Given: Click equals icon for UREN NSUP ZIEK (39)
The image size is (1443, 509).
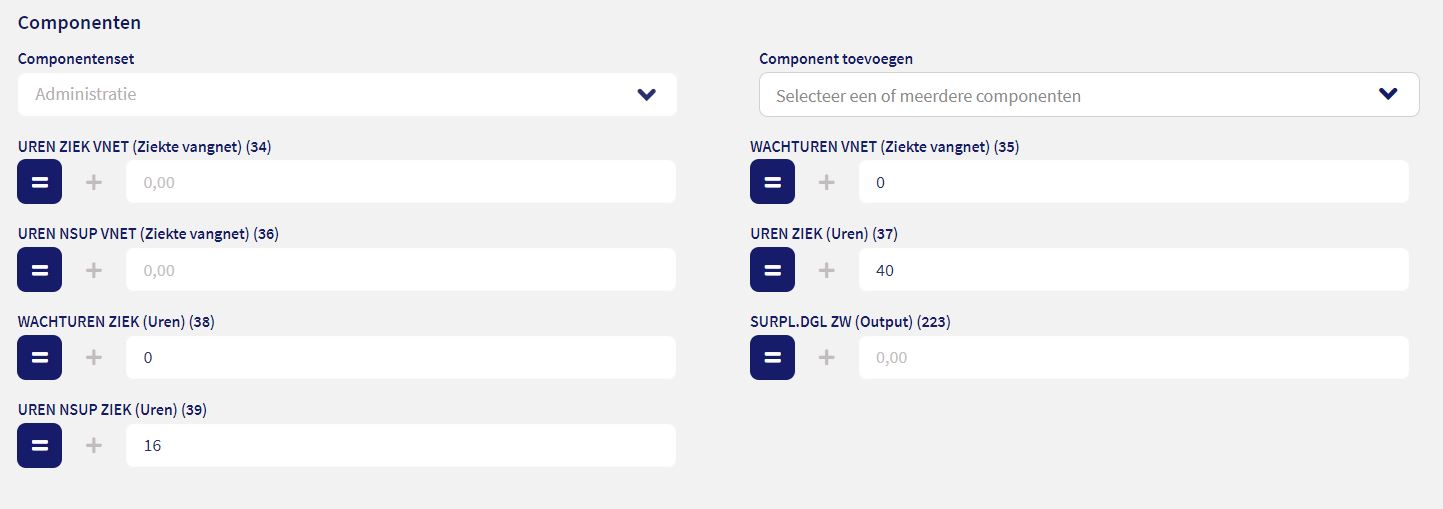Looking at the screenshot, I should pos(40,445).
